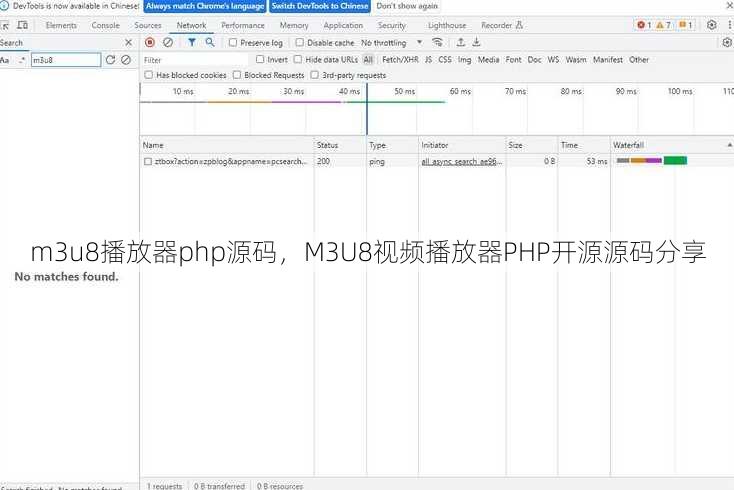Open the Memory tab
The height and width of the screenshot is (490, 734).
click(x=294, y=25)
